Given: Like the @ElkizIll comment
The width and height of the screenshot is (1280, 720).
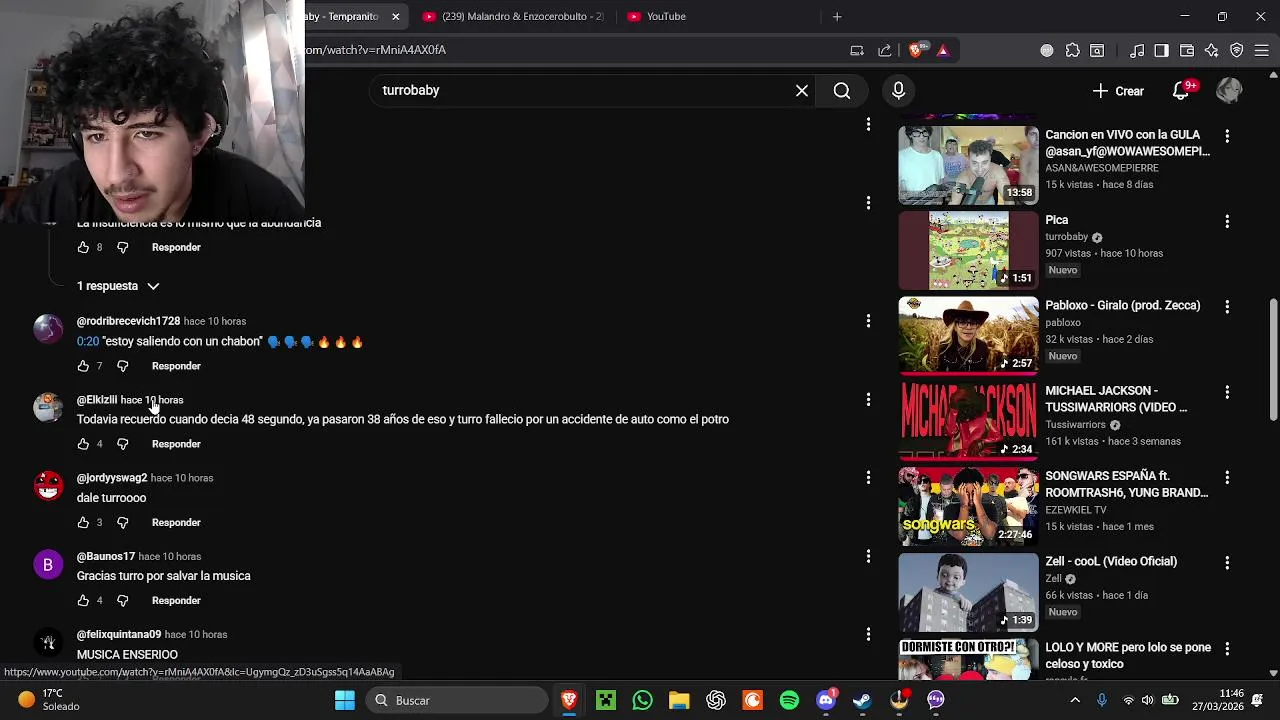Looking at the screenshot, I should pyautogui.click(x=83, y=444).
